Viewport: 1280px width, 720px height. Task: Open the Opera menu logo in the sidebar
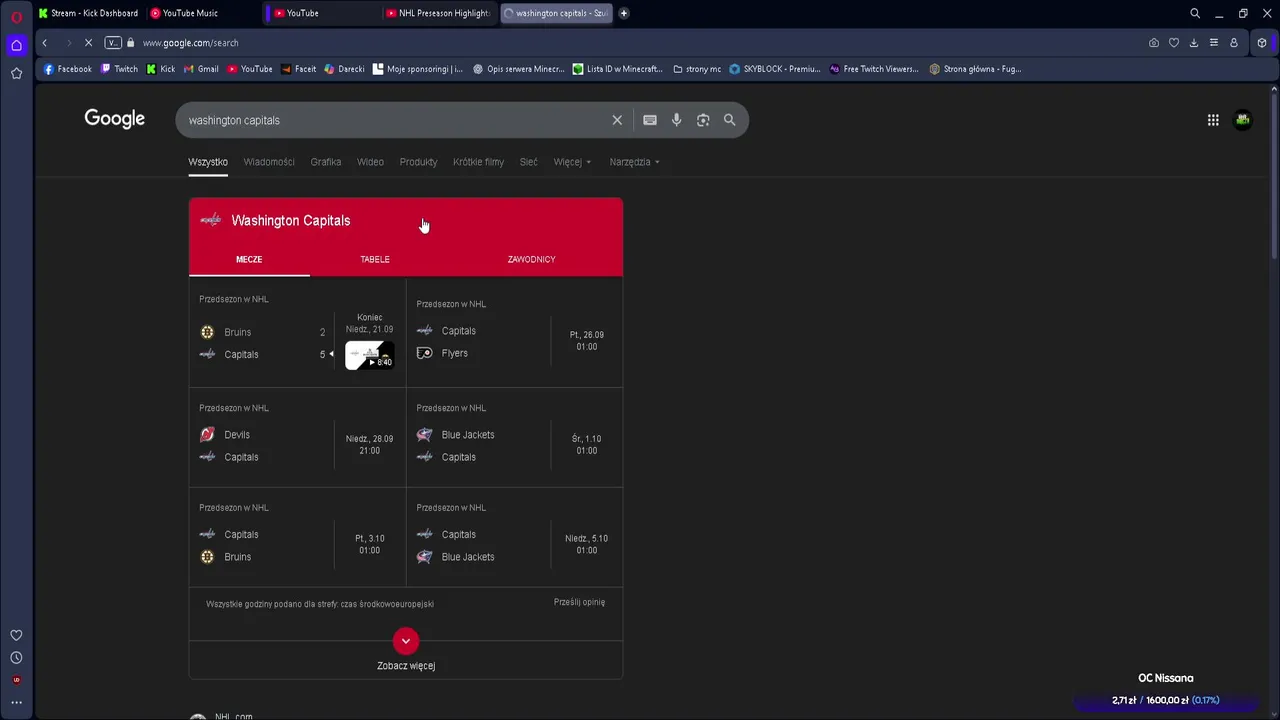pos(16,16)
